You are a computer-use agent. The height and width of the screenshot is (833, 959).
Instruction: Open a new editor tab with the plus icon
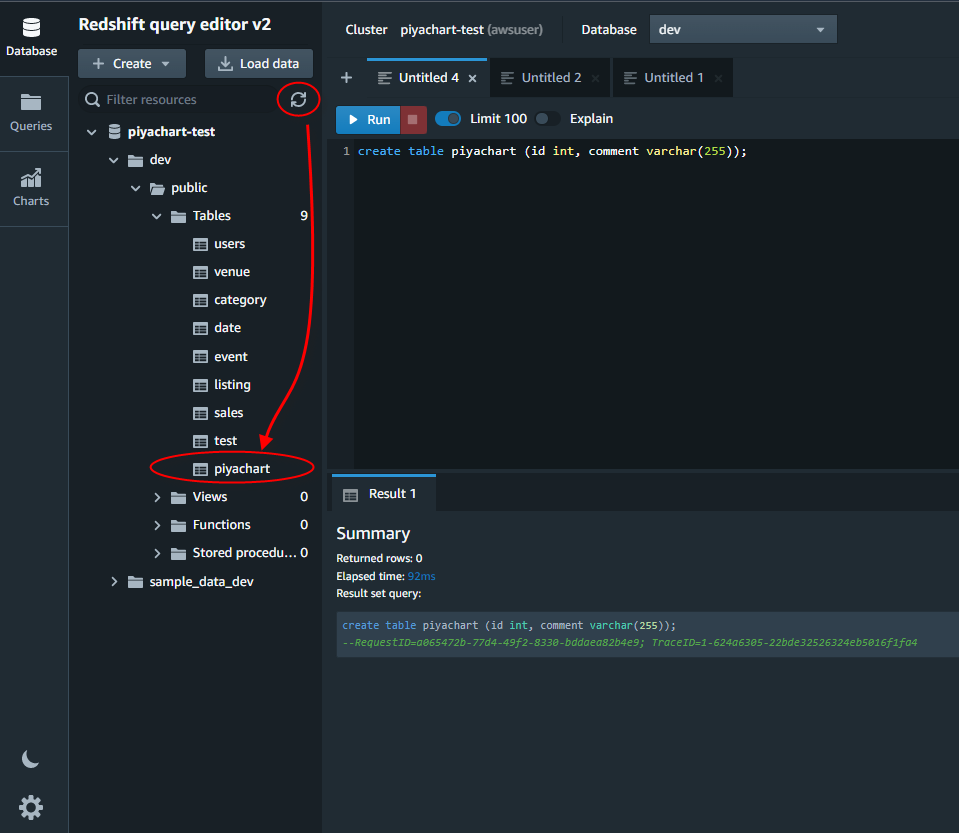[x=346, y=77]
